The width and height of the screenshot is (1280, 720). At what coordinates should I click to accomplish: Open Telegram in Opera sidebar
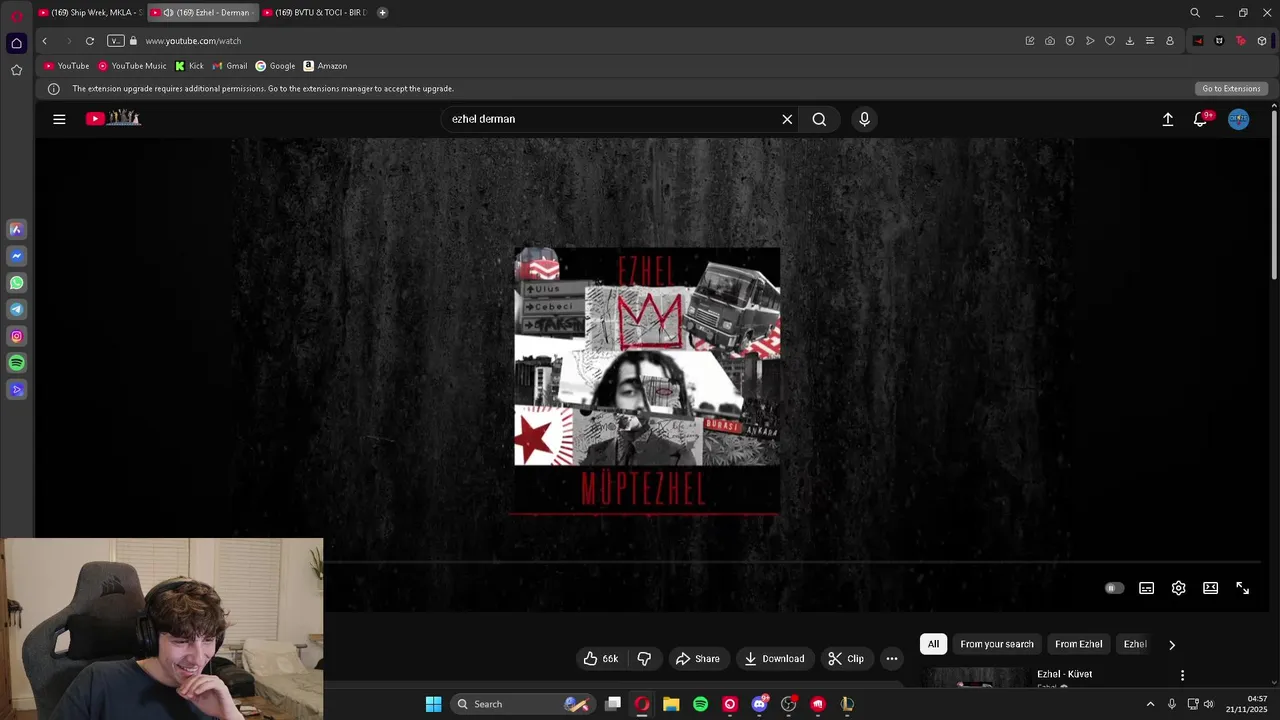coord(16,310)
